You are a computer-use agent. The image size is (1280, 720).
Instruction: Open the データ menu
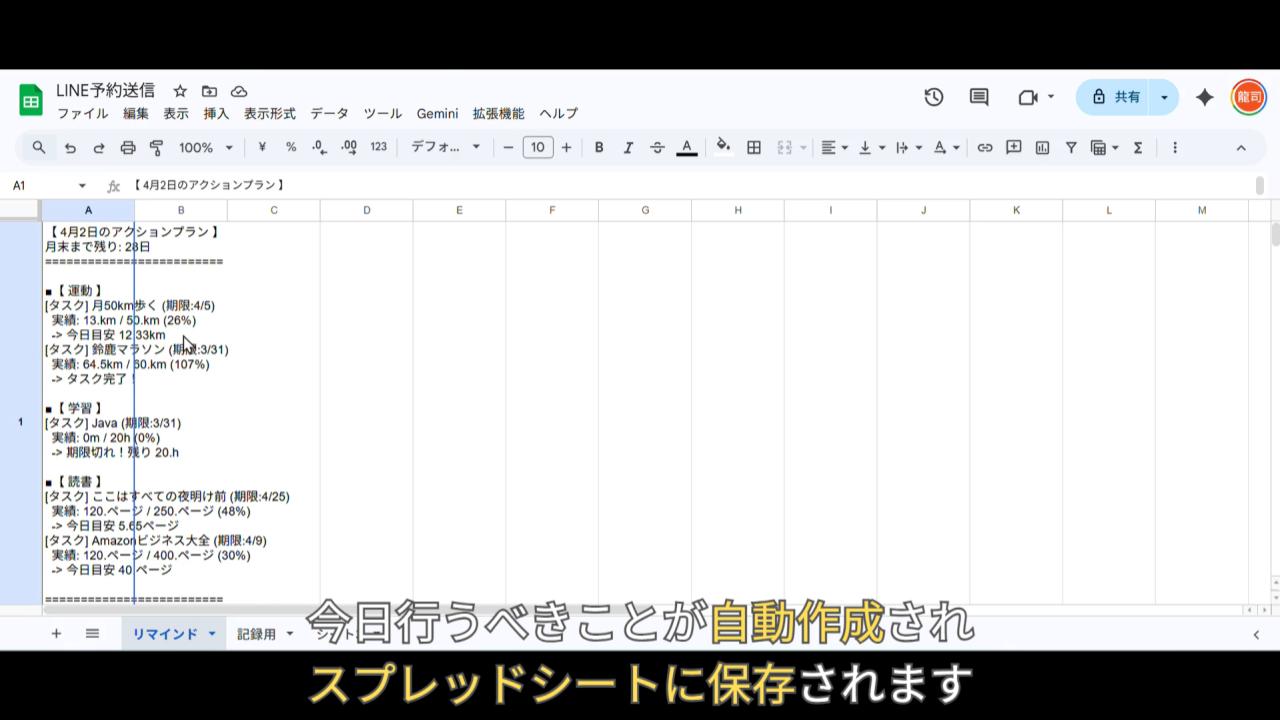(x=329, y=114)
